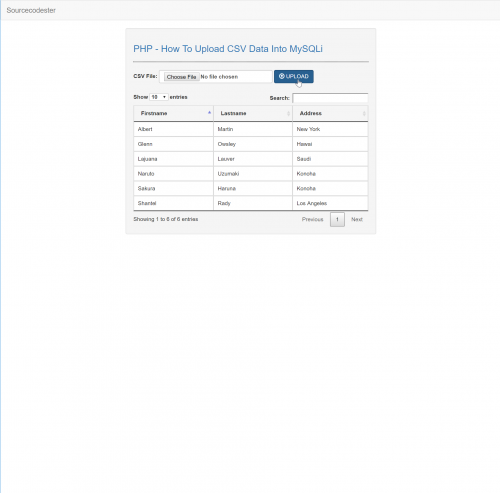Open the Sourcecodester navbar link

pyautogui.click(x=31, y=10)
